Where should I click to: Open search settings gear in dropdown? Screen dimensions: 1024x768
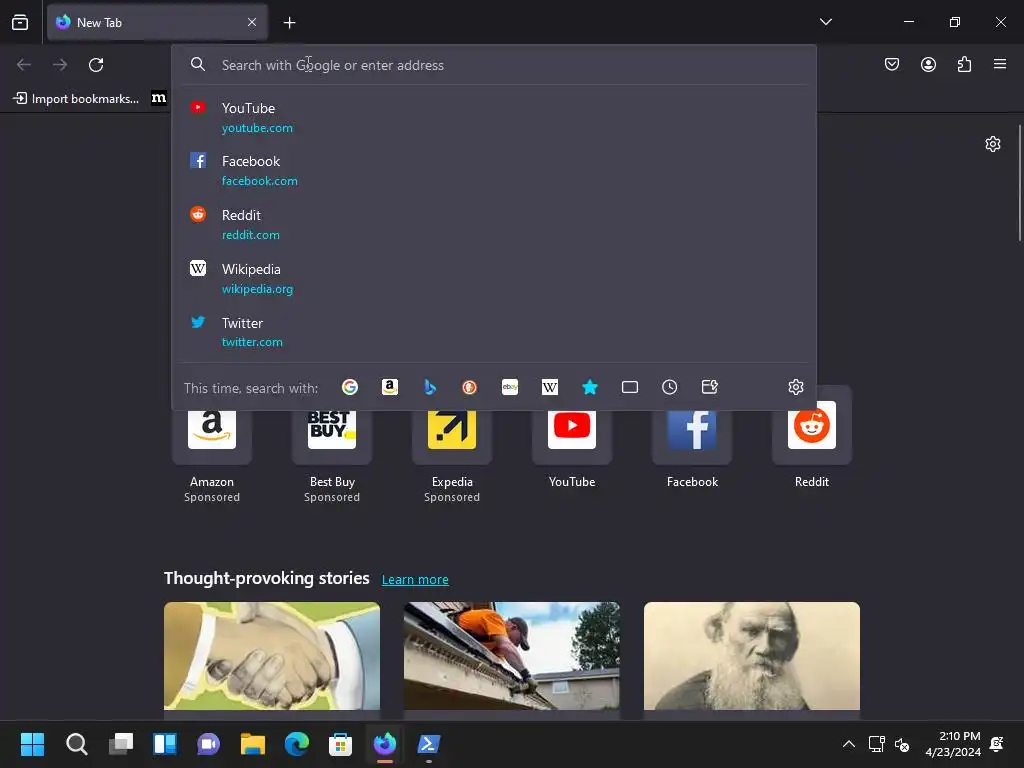click(x=795, y=387)
